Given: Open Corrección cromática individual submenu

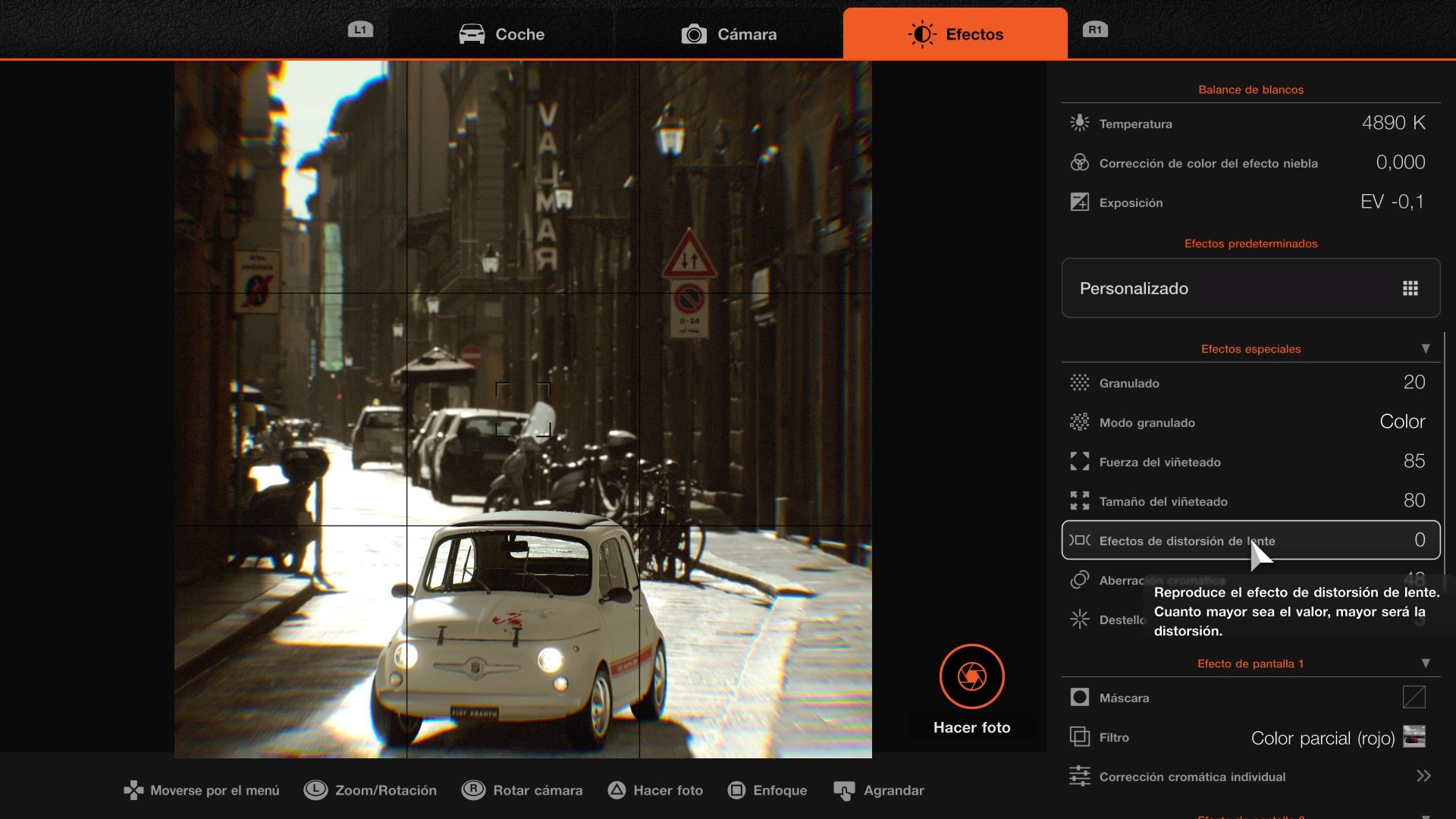Looking at the screenshot, I should pos(1423,776).
